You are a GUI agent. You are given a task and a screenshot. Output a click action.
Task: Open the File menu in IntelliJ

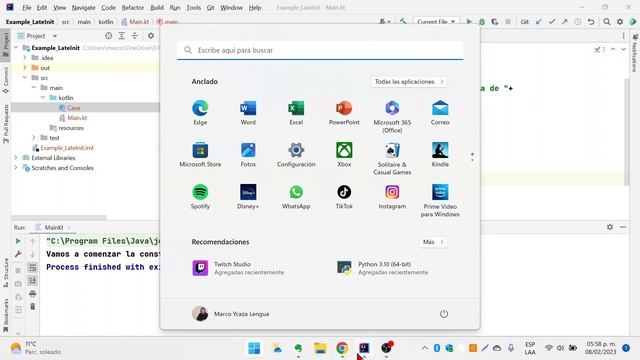27,8
